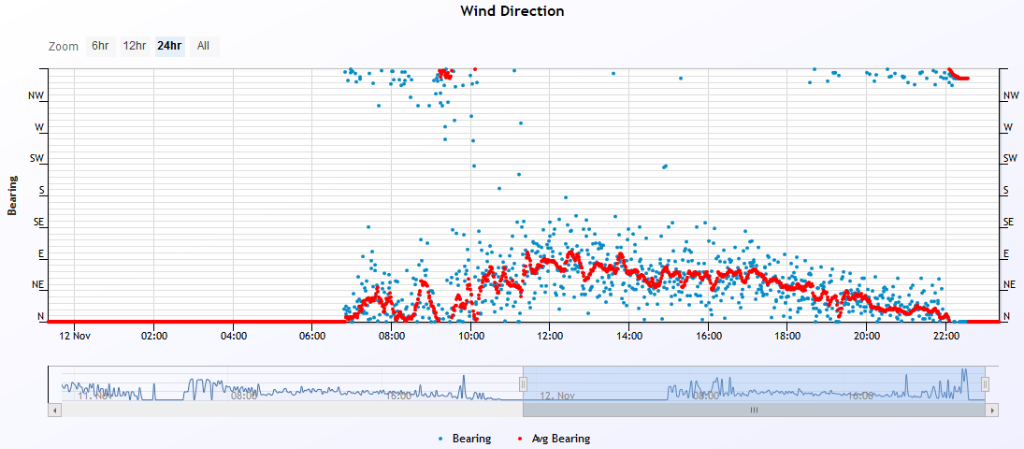
Task: Click the left axis NW label
Action: (x=37, y=95)
